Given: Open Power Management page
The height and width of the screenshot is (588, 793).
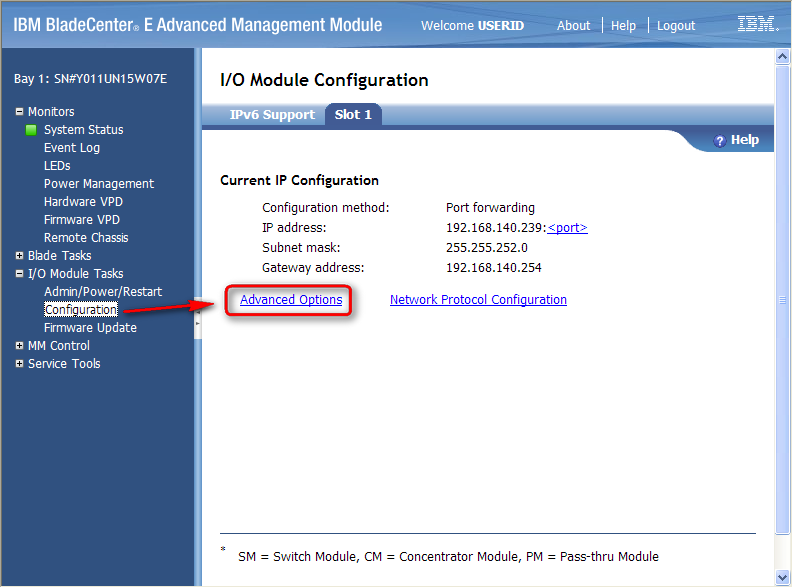Looking at the screenshot, I should click(99, 184).
